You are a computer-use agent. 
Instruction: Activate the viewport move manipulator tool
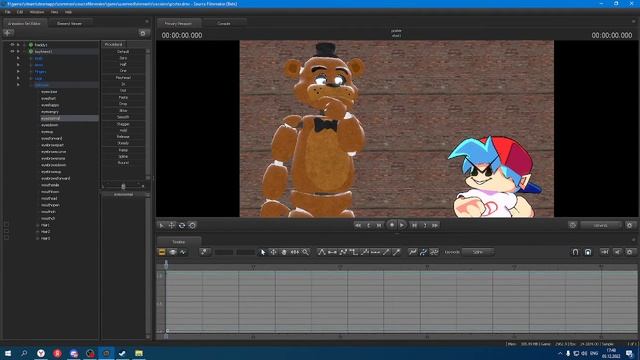[x=172, y=225]
